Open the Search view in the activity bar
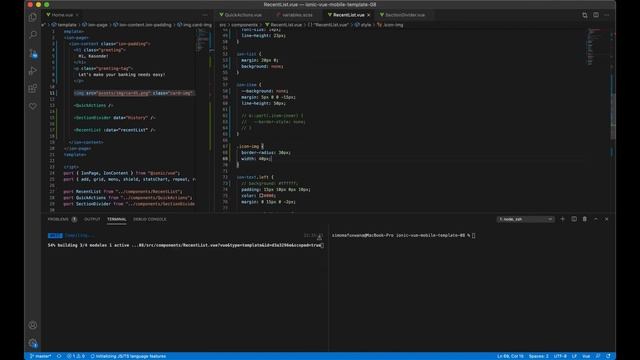This screenshot has width=640, height=360. coord(33,35)
